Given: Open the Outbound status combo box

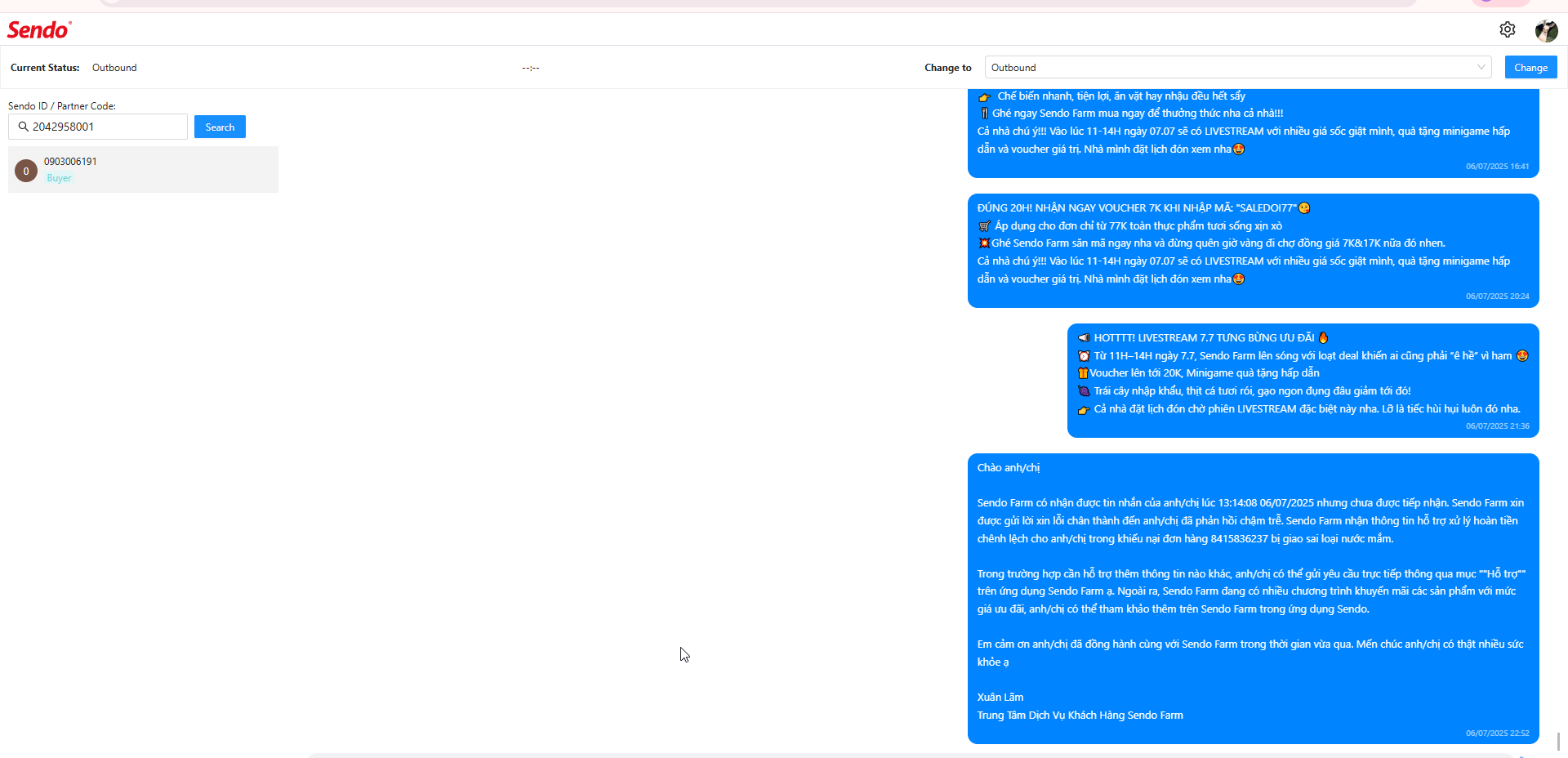Looking at the screenshot, I should 1238,67.
